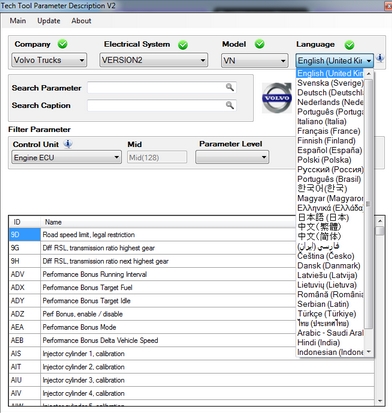Open the Main menu
The width and height of the screenshot is (392, 413).
click(x=18, y=21)
